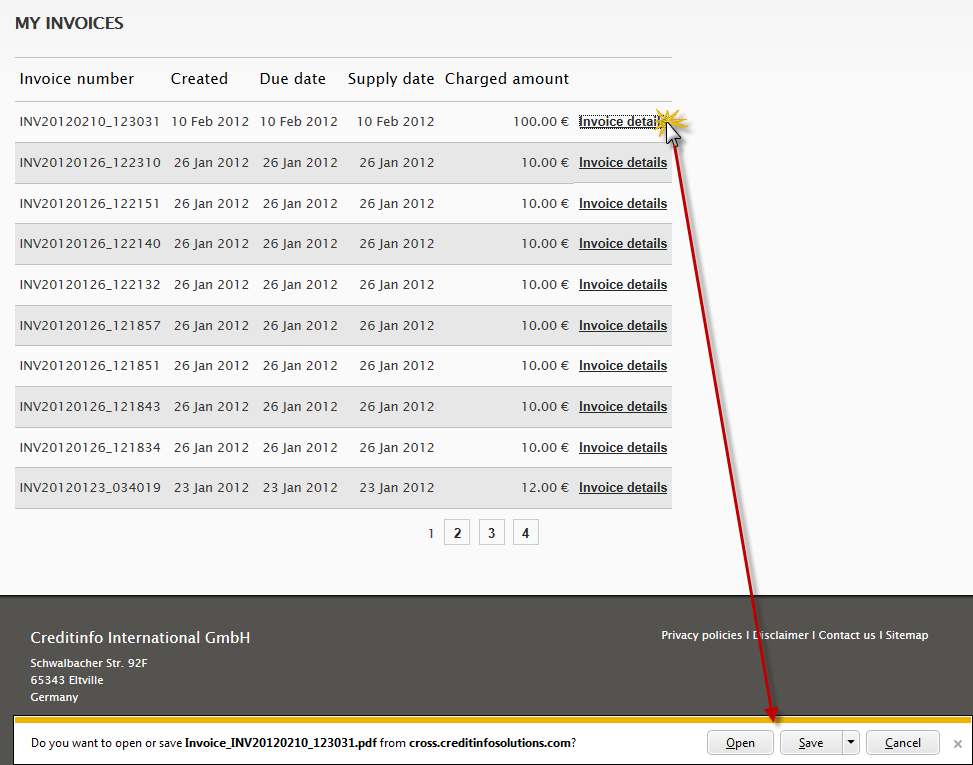973x765 pixels.
Task: Dismiss the download notification bar
Action: click(x=957, y=744)
